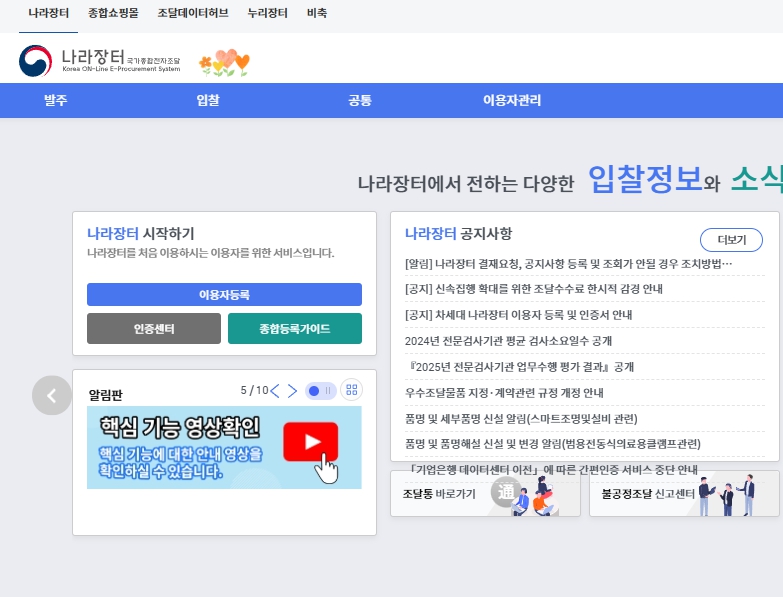Image resolution: width=783 pixels, height=597 pixels.
Task: Open the 이용자관리 menu
Action: pos(512,100)
